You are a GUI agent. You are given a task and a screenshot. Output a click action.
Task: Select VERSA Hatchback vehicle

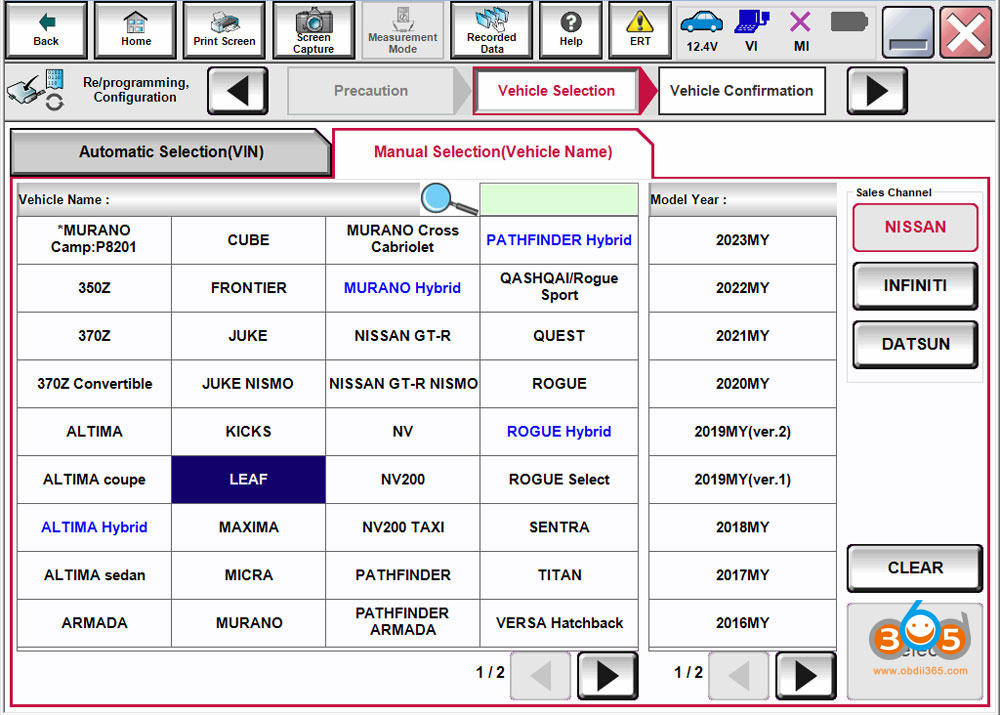click(x=559, y=623)
